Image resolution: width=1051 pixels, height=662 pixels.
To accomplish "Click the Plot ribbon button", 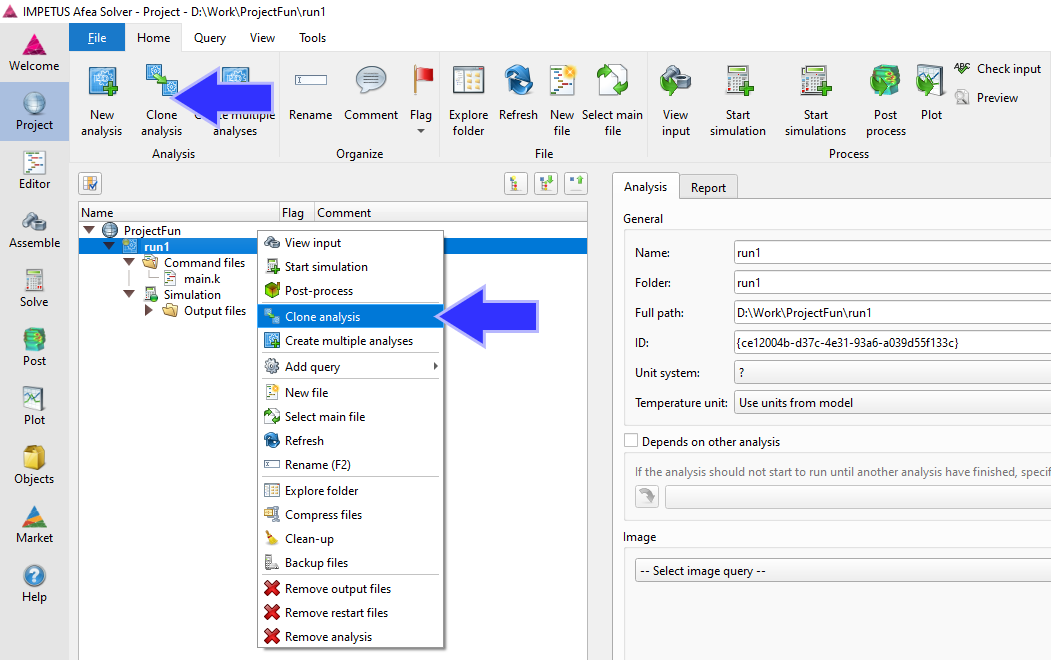I will pos(931,94).
